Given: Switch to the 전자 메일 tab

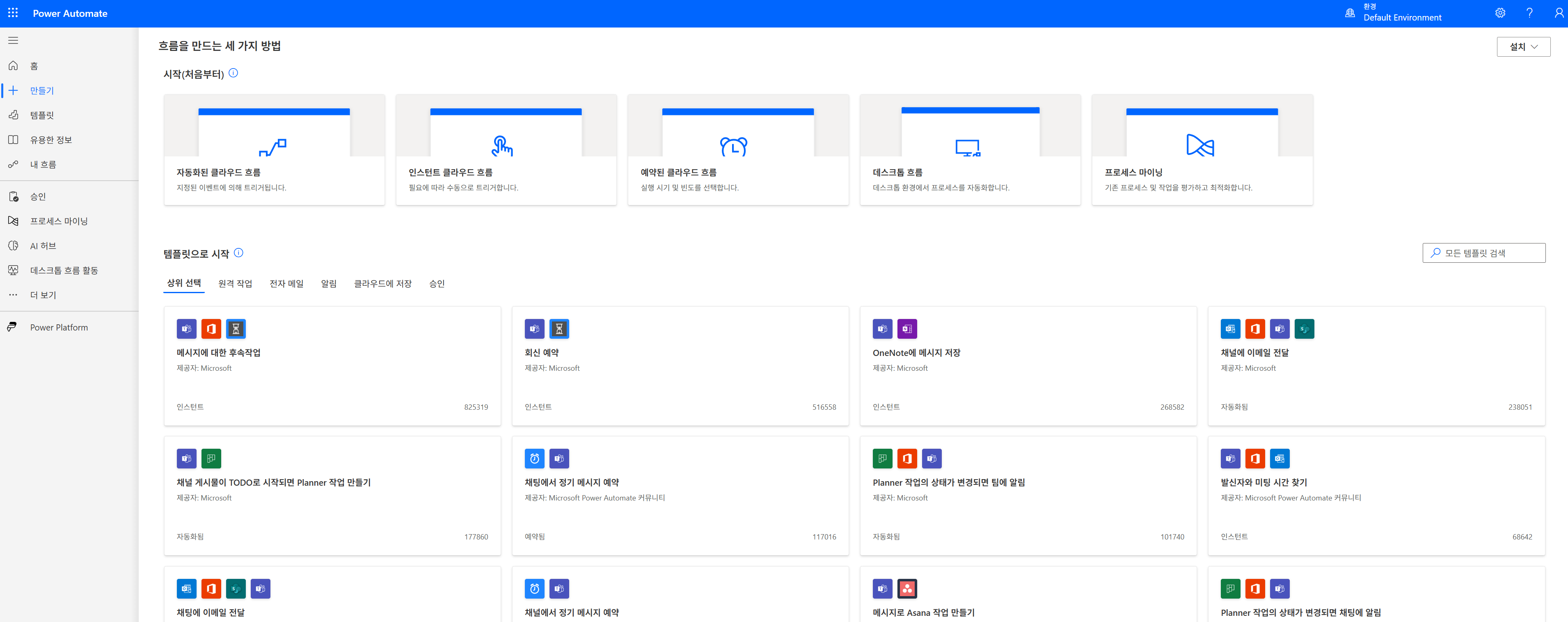Looking at the screenshot, I should point(286,283).
